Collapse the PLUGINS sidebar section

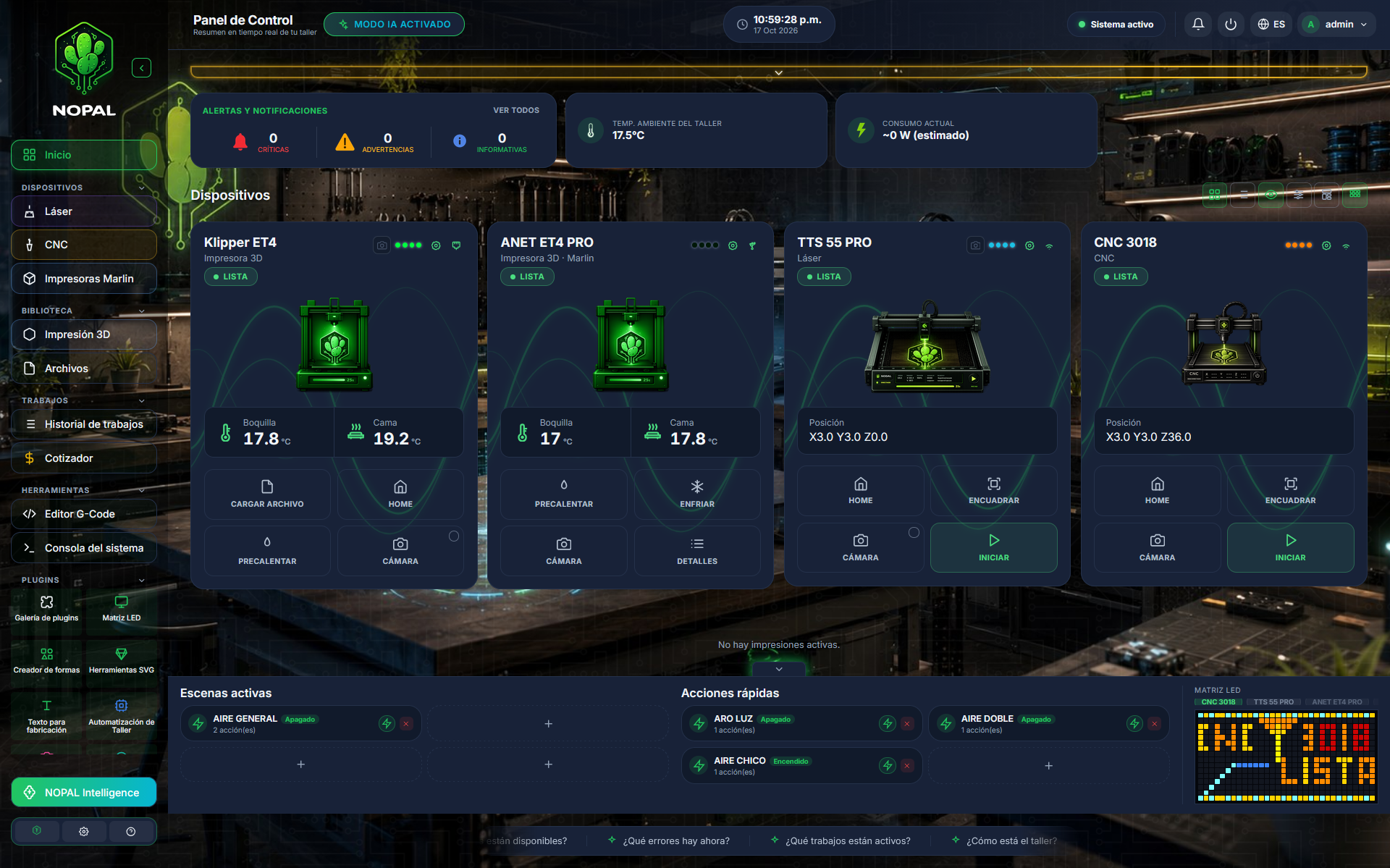[x=142, y=580]
